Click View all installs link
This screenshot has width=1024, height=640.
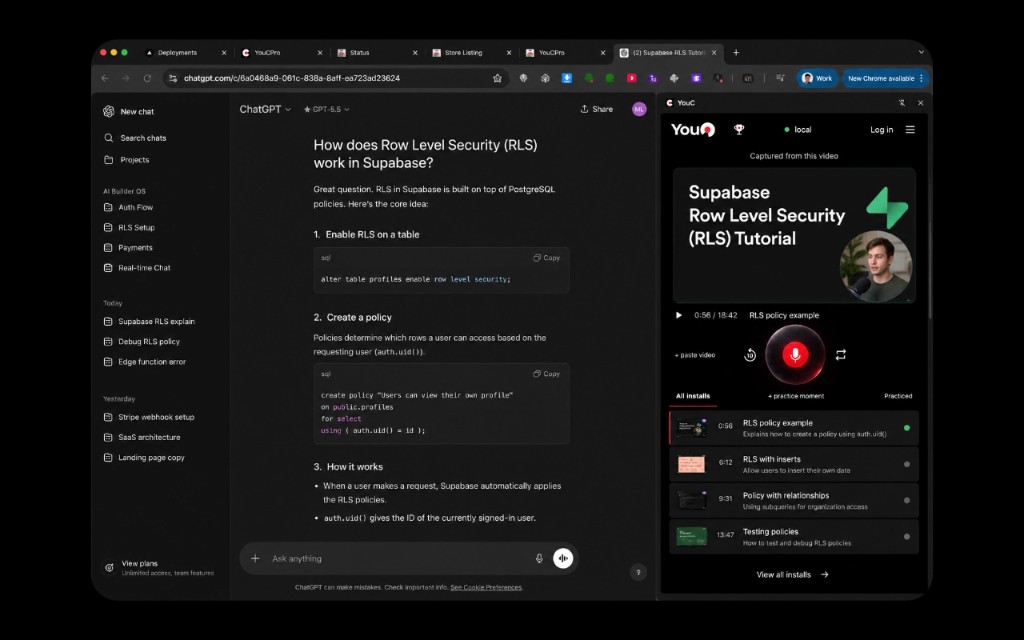coord(792,575)
